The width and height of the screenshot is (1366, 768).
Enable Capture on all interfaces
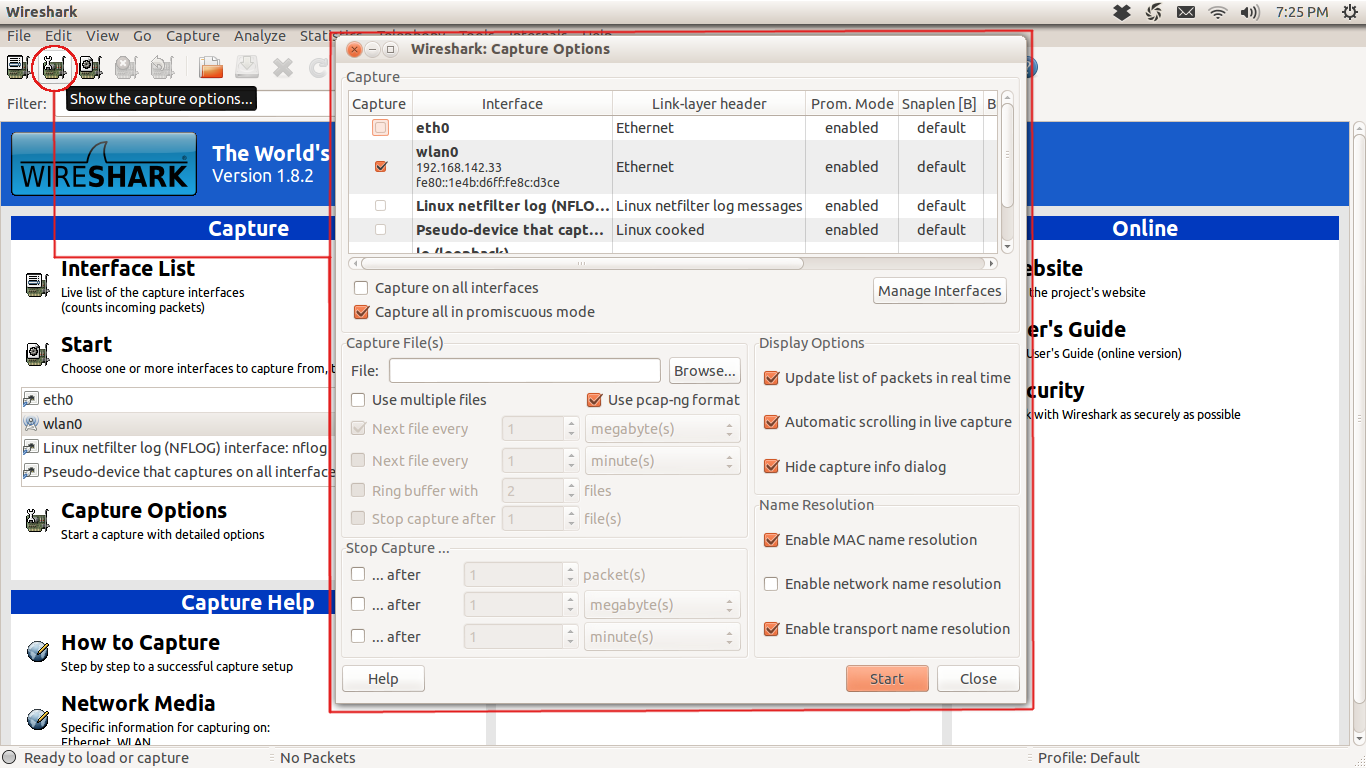coord(361,288)
